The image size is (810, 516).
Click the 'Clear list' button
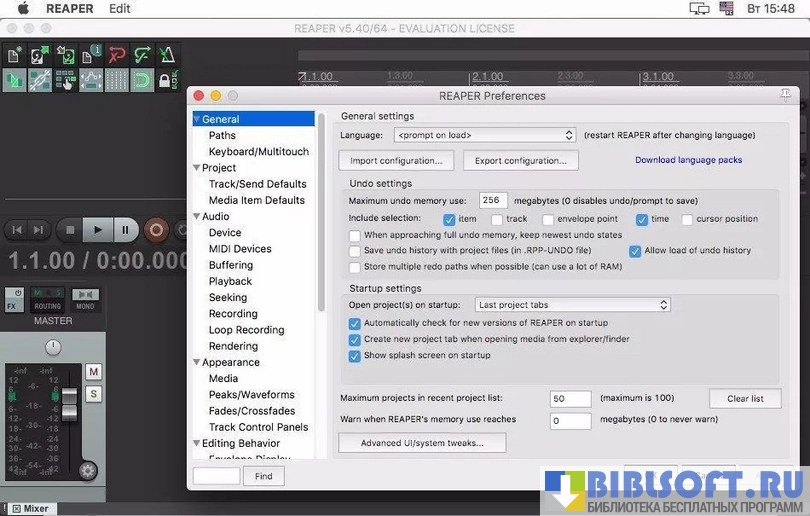745,399
